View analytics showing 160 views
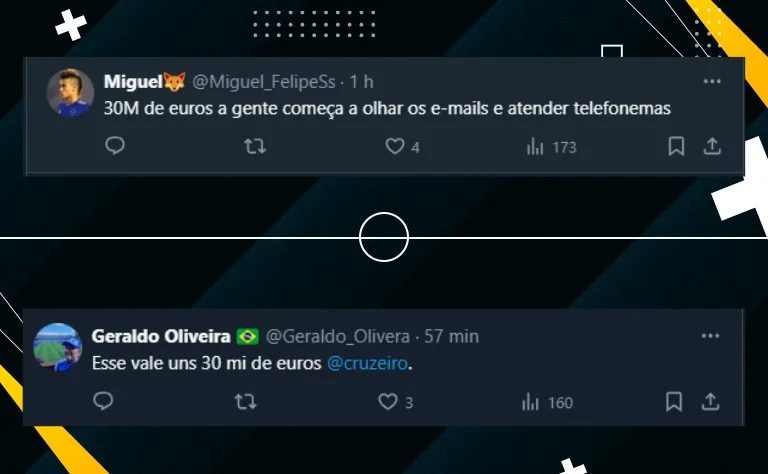This screenshot has height=474, width=768. coord(547,403)
